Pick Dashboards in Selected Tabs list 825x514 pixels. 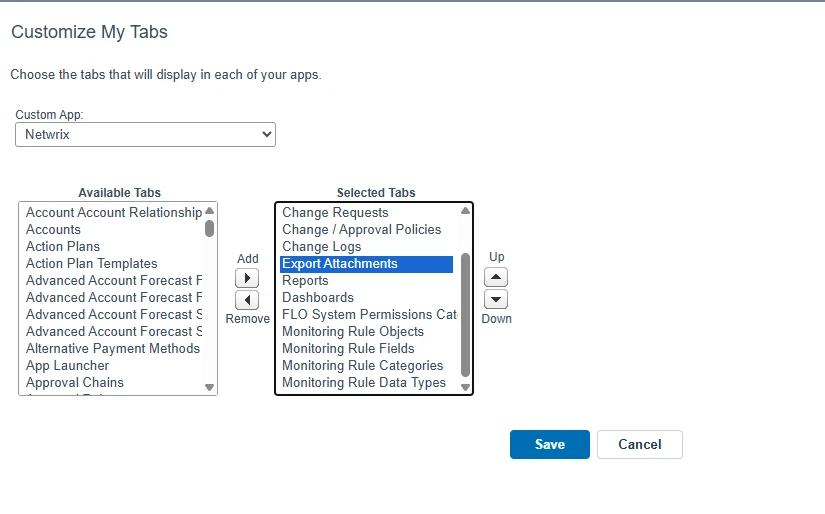point(318,298)
